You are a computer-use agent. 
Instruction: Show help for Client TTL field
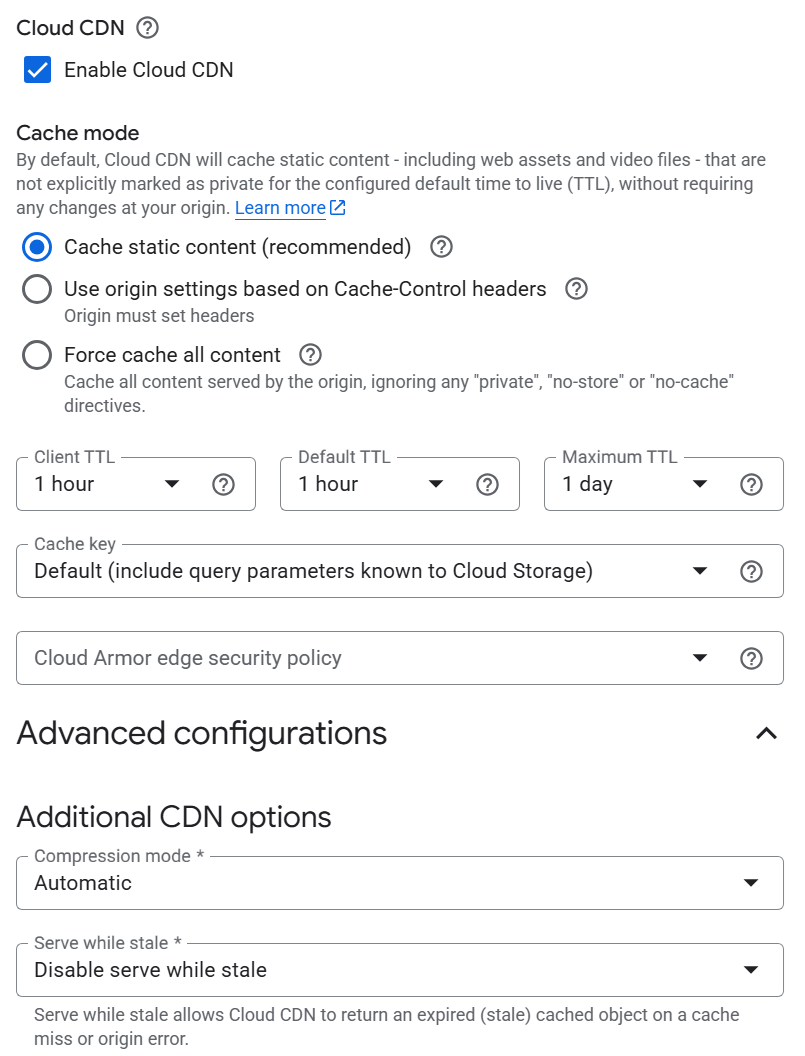223,484
